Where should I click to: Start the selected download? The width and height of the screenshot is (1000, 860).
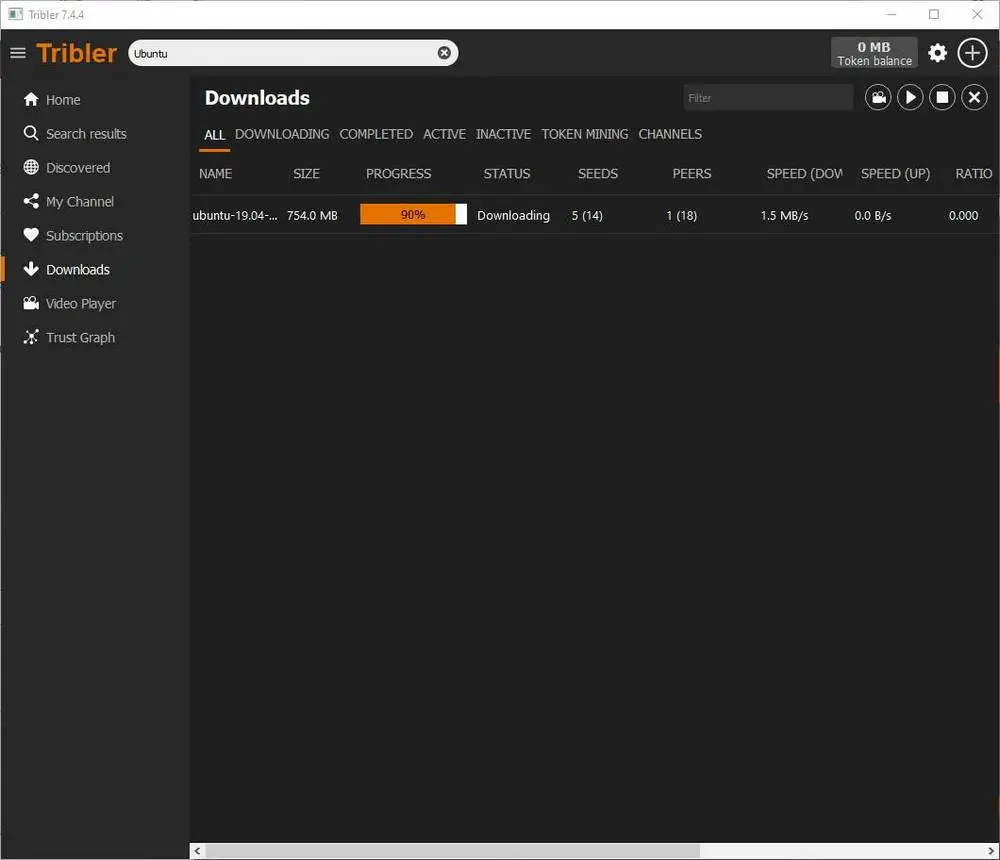(909, 98)
